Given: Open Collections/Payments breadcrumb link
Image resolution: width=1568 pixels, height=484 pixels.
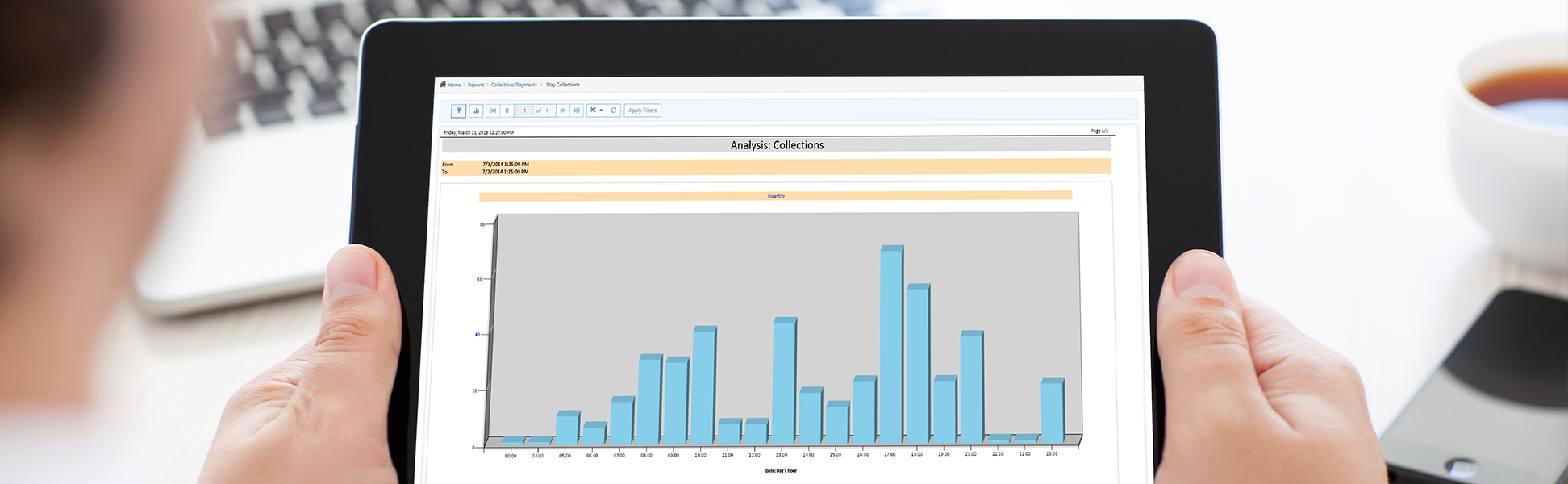Looking at the screenshot, I should (x=514, y=85).
